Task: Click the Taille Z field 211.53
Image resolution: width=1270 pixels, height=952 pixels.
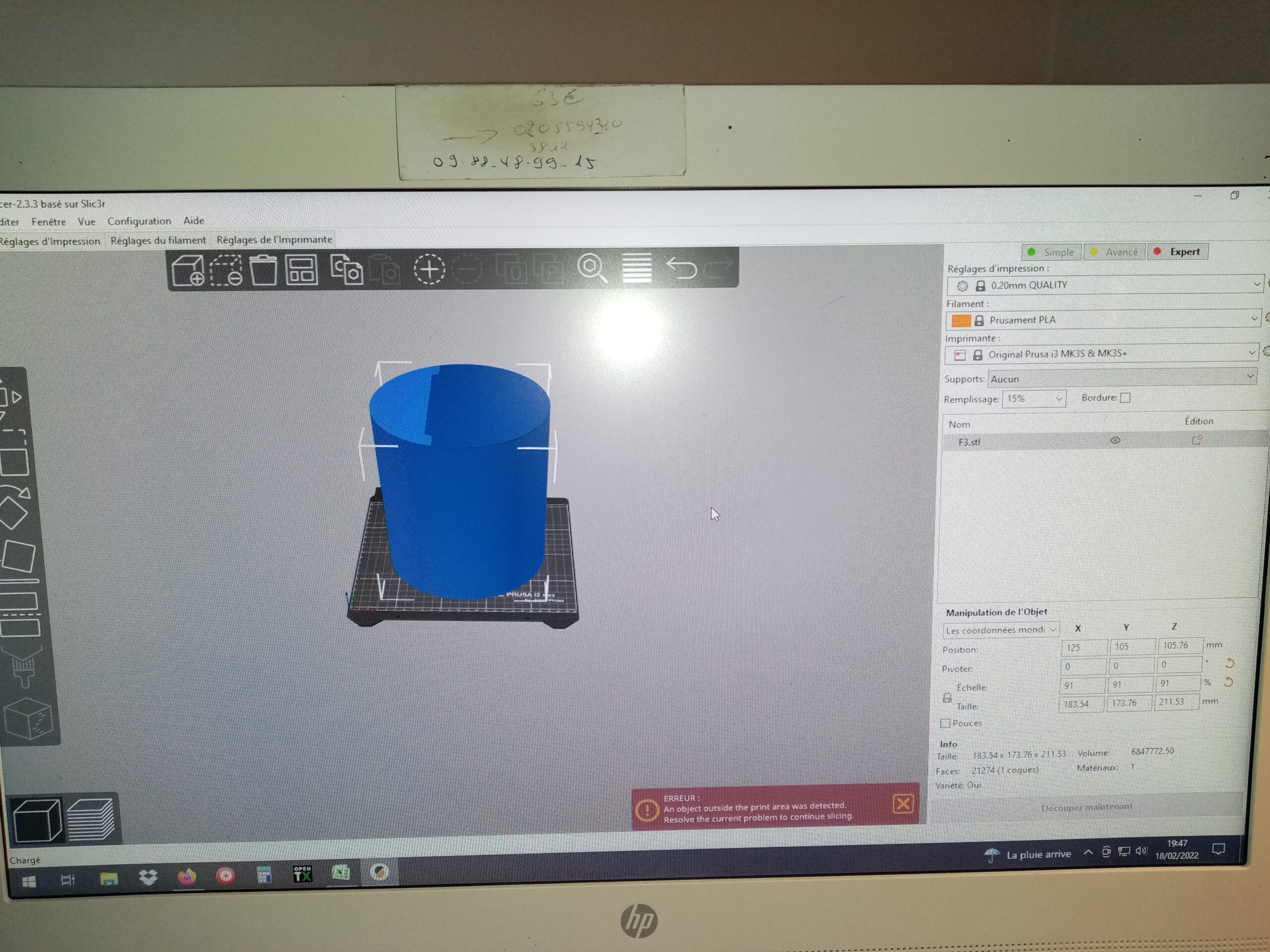Action: click(x=1176, y=702)
